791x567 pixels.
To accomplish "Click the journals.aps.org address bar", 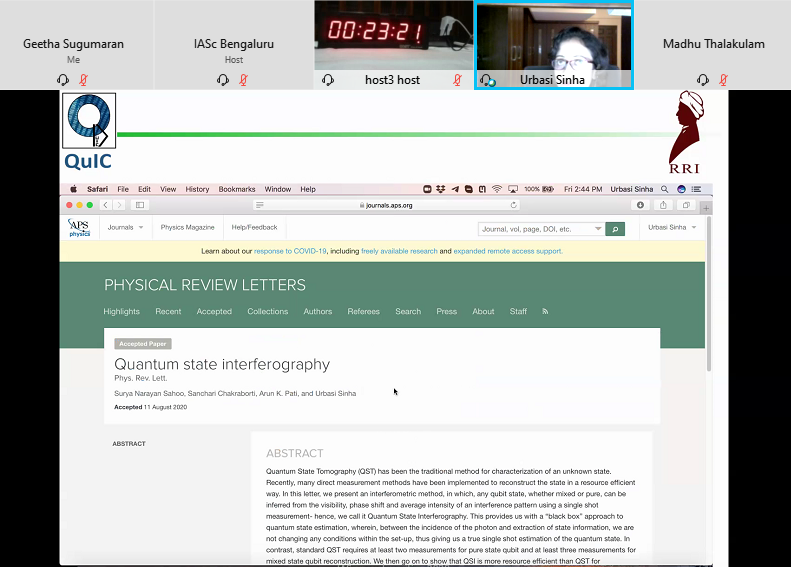I will 386,205.
